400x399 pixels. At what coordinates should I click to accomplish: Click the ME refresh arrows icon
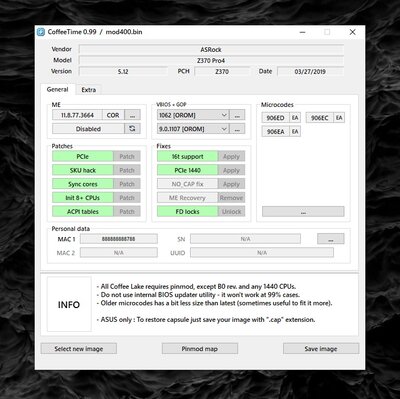coord(132,129)
